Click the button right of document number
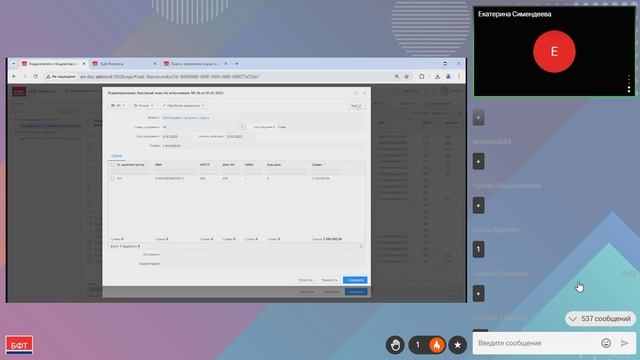 (x=242, y=127)
